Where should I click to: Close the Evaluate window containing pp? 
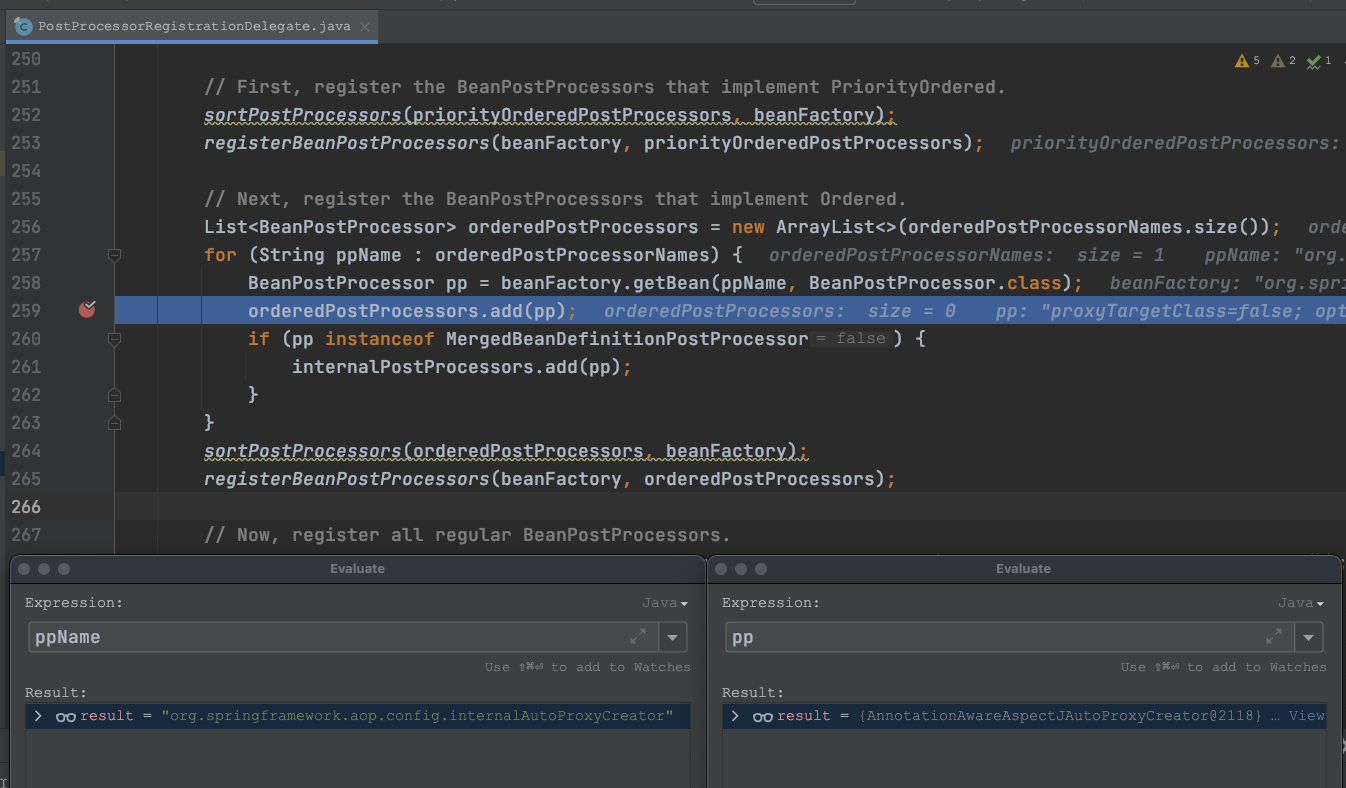[721, 569]
